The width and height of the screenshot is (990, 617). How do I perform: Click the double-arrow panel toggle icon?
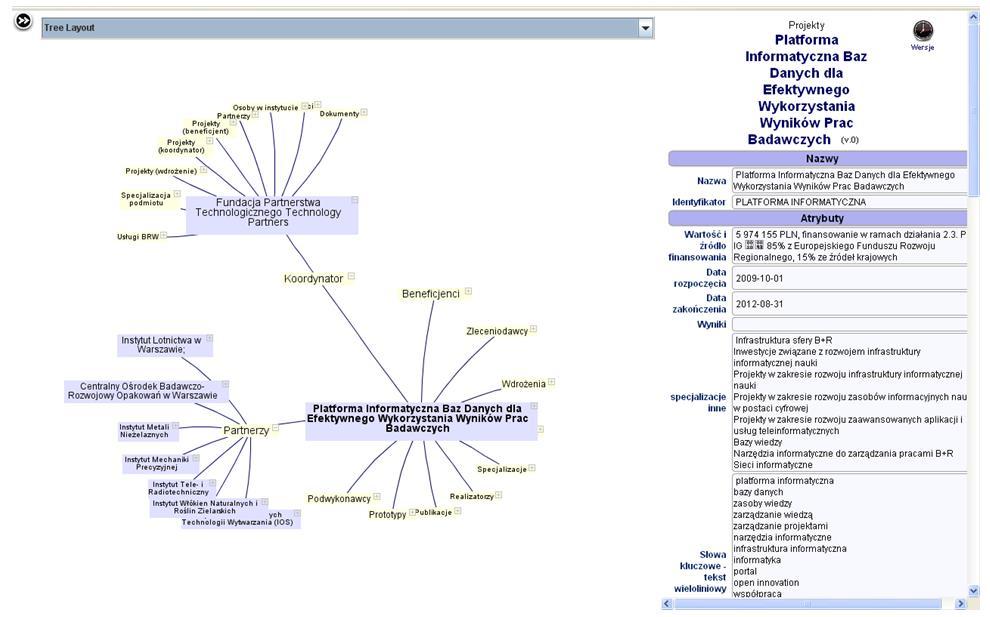tap(23, 21)
